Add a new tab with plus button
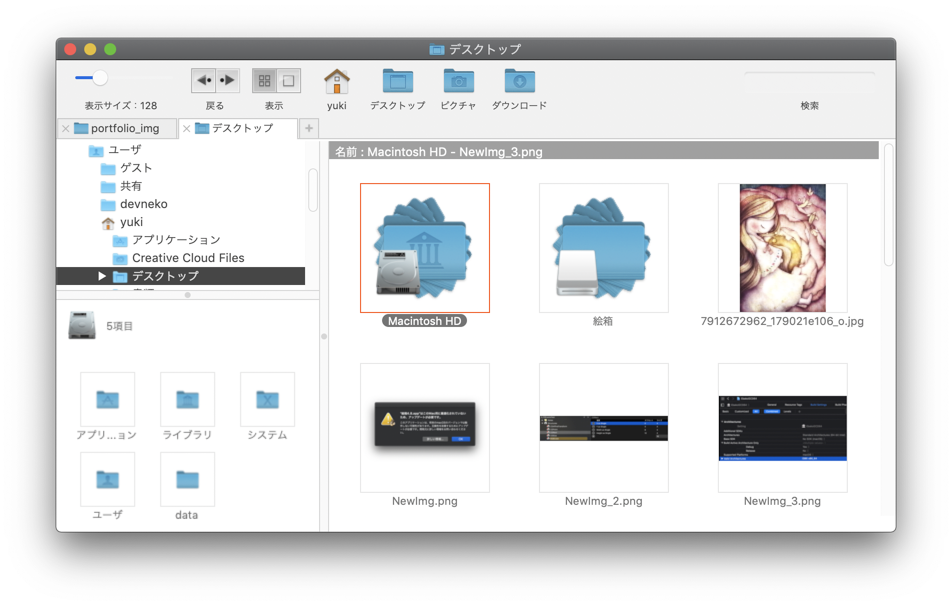 click(x=309, y=128)
